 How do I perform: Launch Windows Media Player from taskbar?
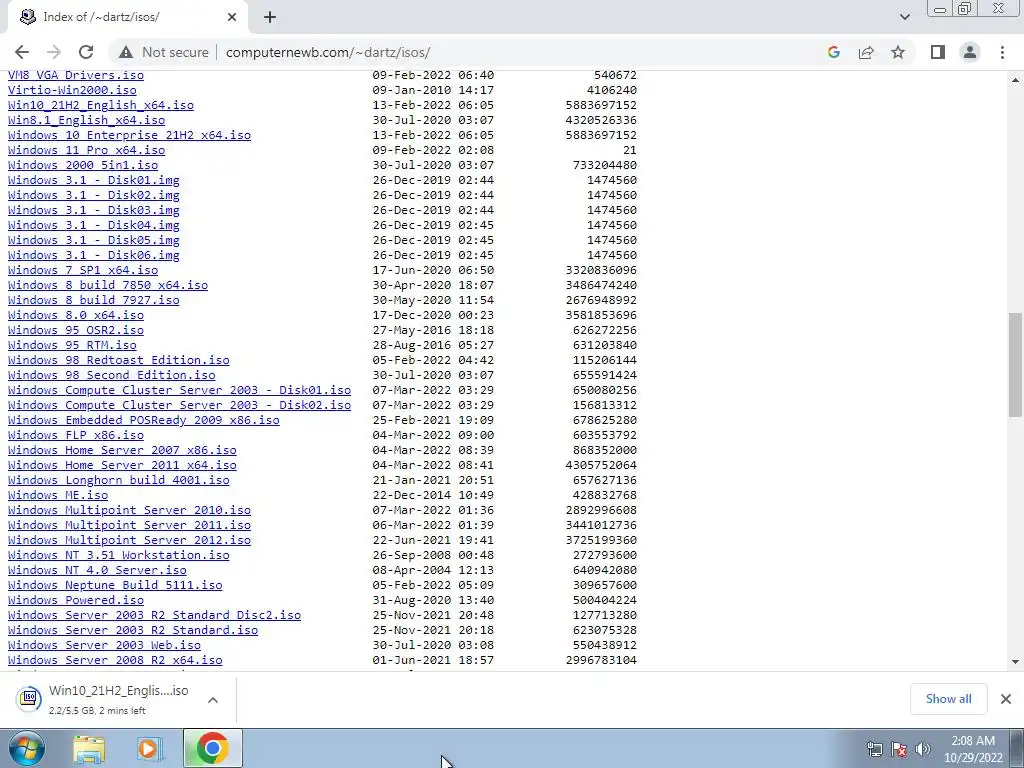tap(149, 748)
